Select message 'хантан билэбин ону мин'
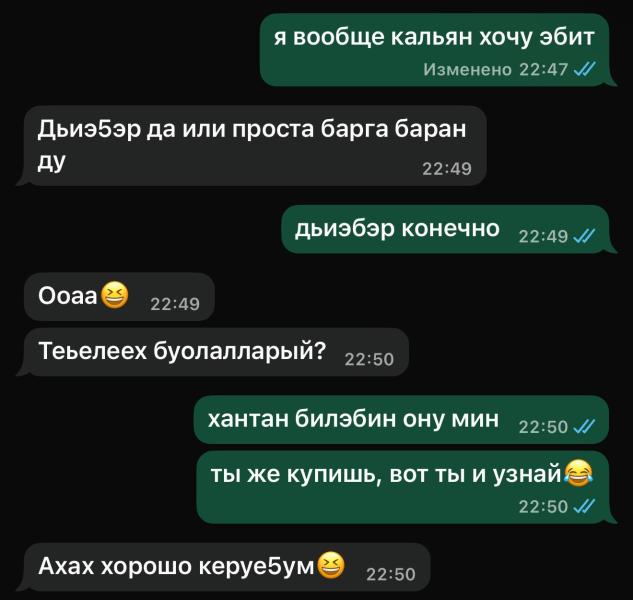Viewport: 633px width, 600px height. (402, 420)
